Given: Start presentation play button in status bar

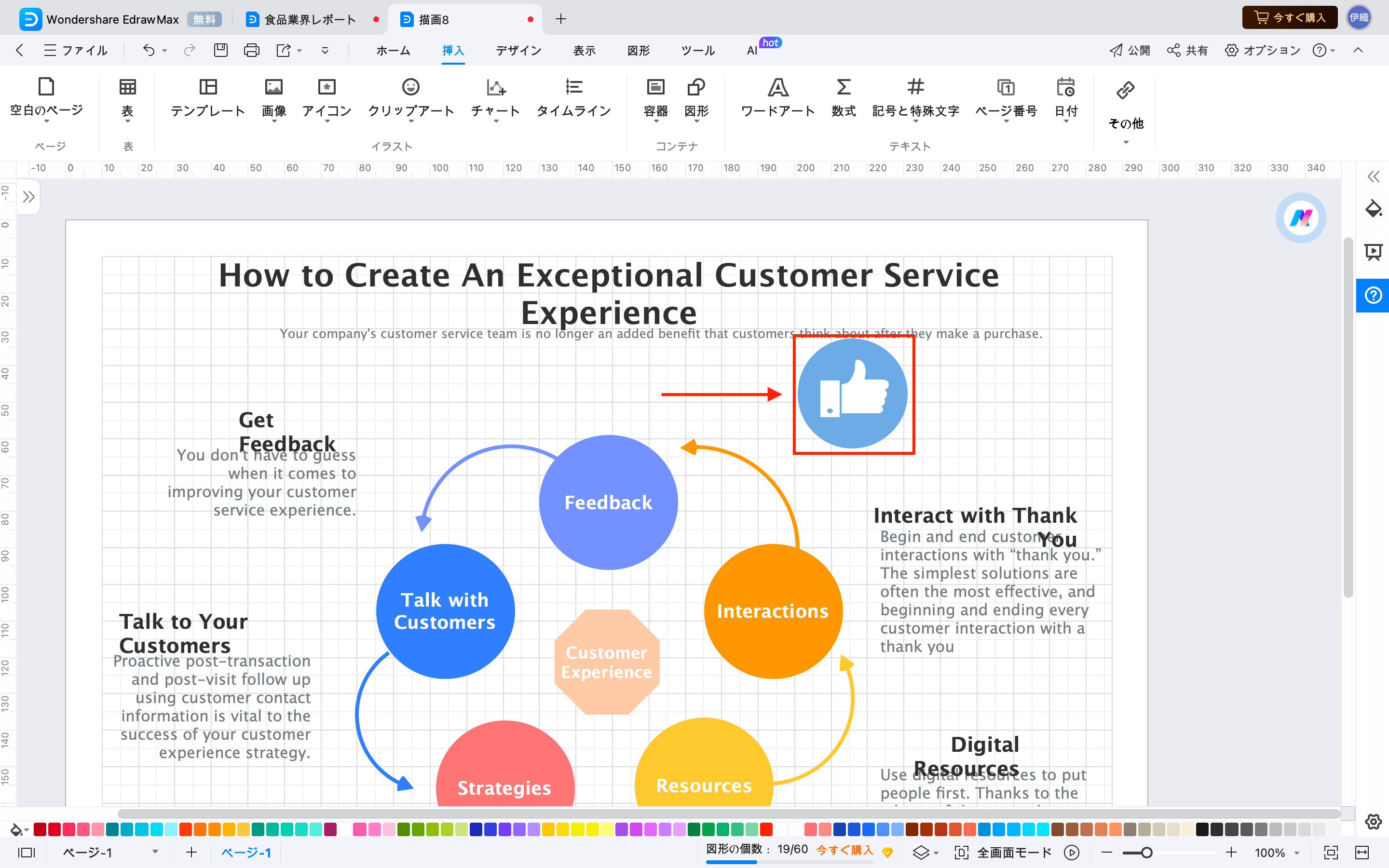Looking at the screenshot, I should [x=1072, y=853].
